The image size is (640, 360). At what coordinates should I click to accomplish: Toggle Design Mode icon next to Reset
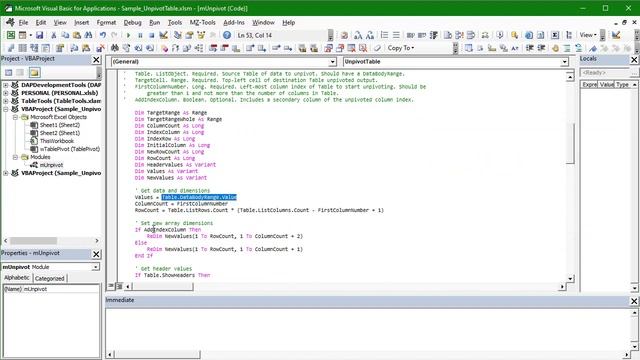[163, 35]
